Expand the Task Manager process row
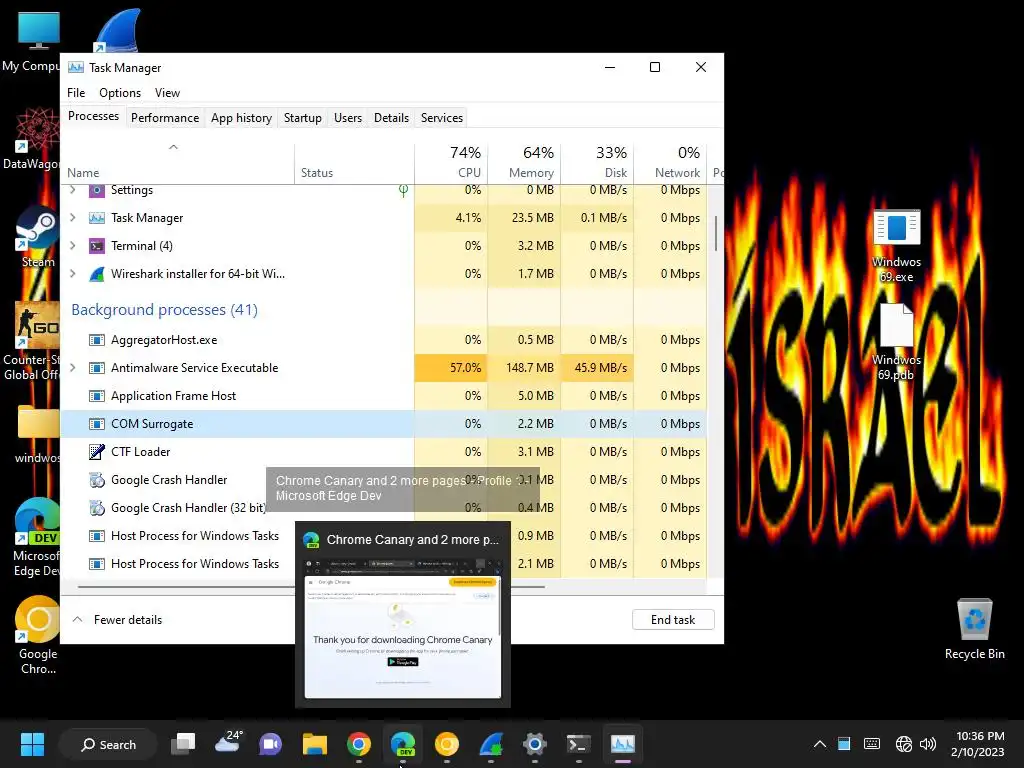 tap(72, 217)
